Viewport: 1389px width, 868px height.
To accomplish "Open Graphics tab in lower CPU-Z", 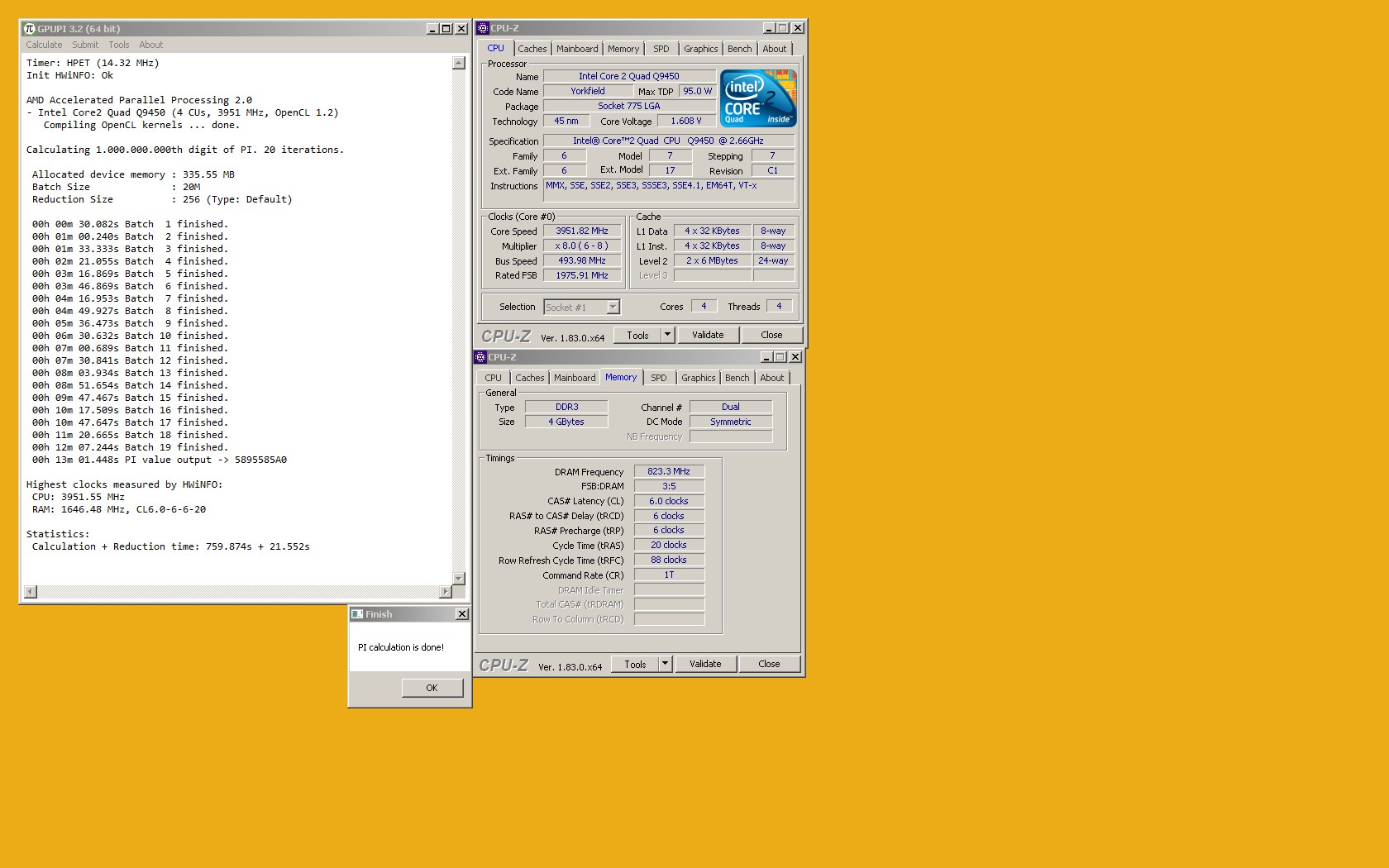I will 699,378.
